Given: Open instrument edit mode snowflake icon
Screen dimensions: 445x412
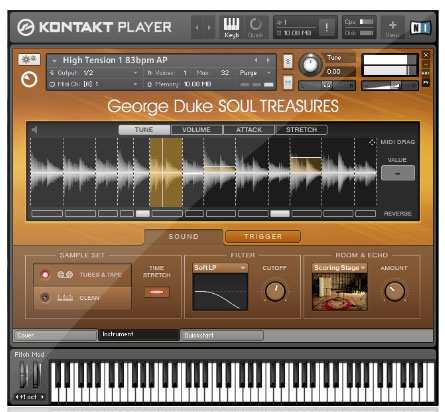Looking at the screenshot, I should coord(29,60).
